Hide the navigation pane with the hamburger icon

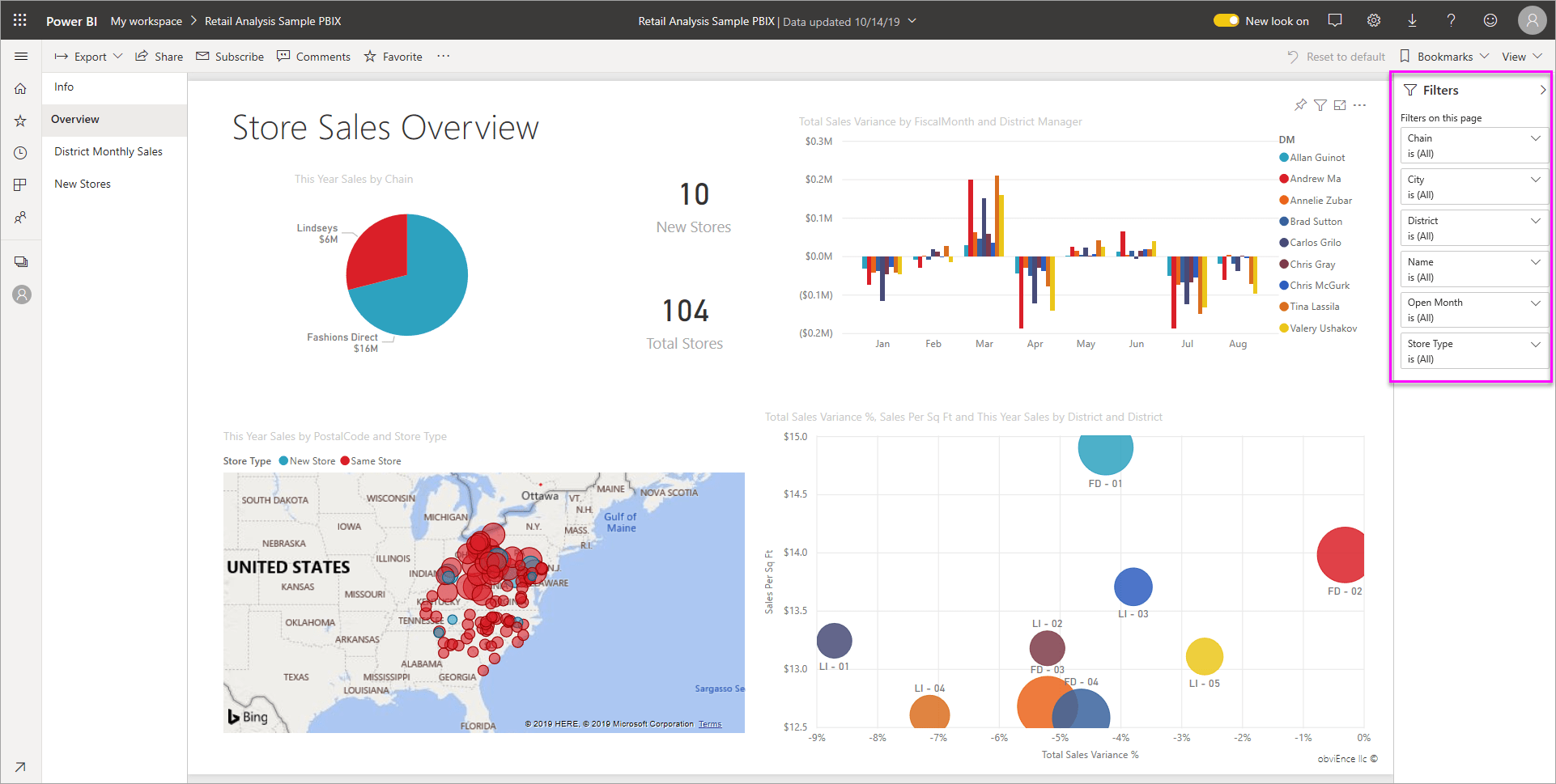tap(21, 56)
